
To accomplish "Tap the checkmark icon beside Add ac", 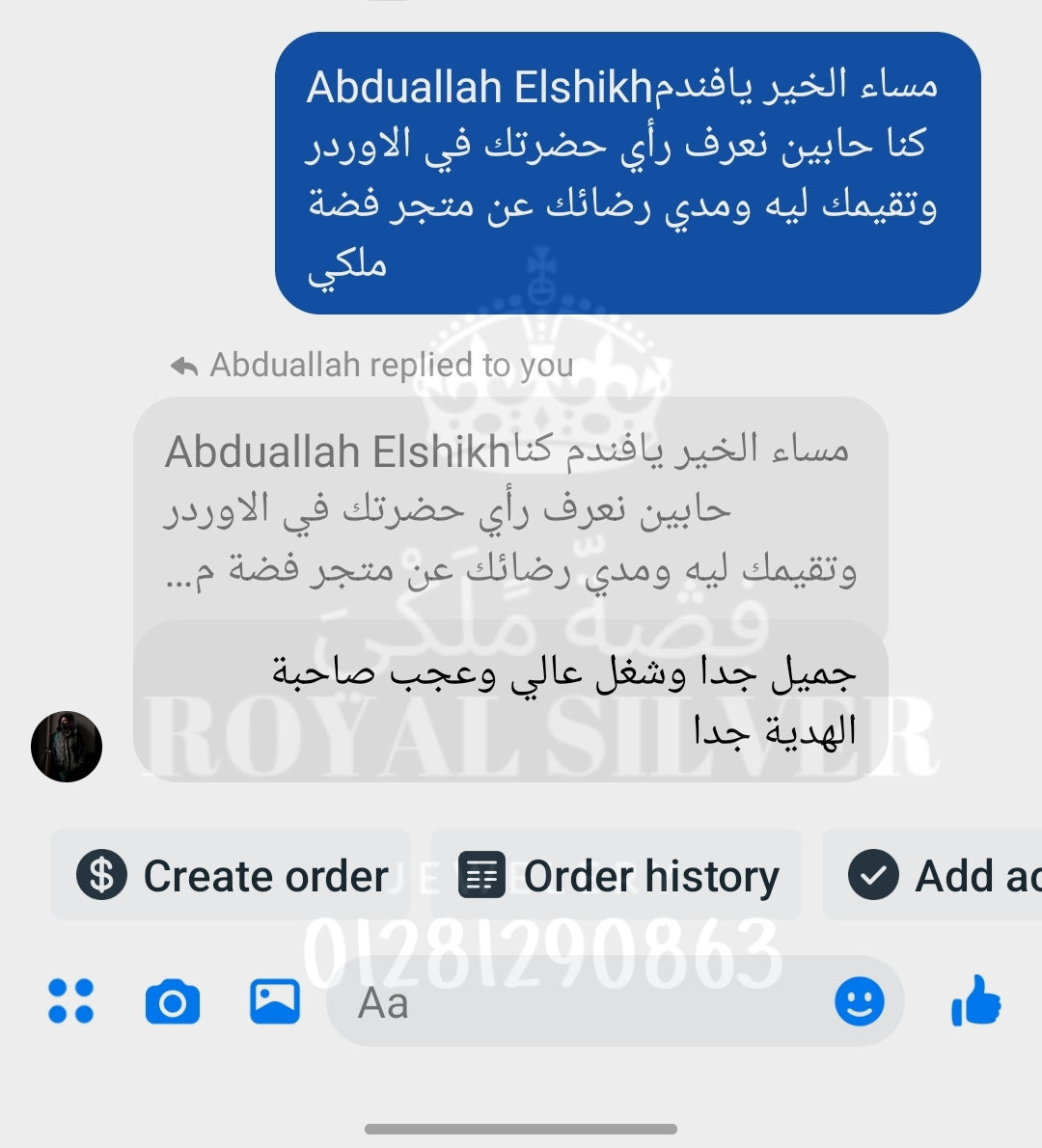I will coord(873,875).
